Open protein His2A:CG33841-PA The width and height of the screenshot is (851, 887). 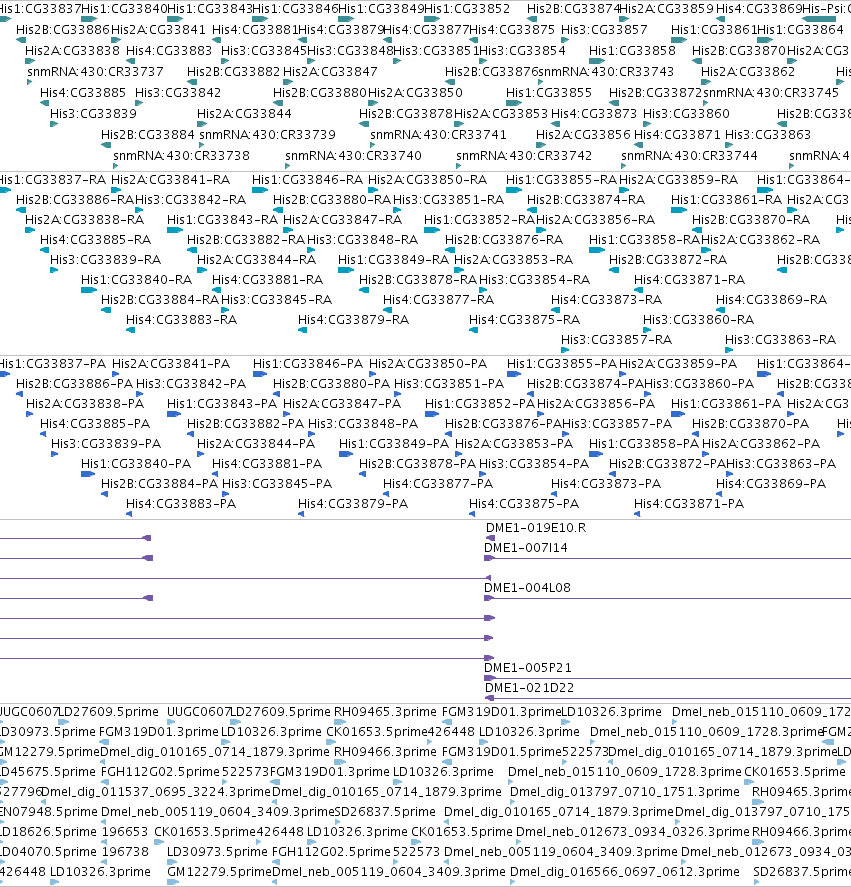pyautogui.click(x=171, y=364)
